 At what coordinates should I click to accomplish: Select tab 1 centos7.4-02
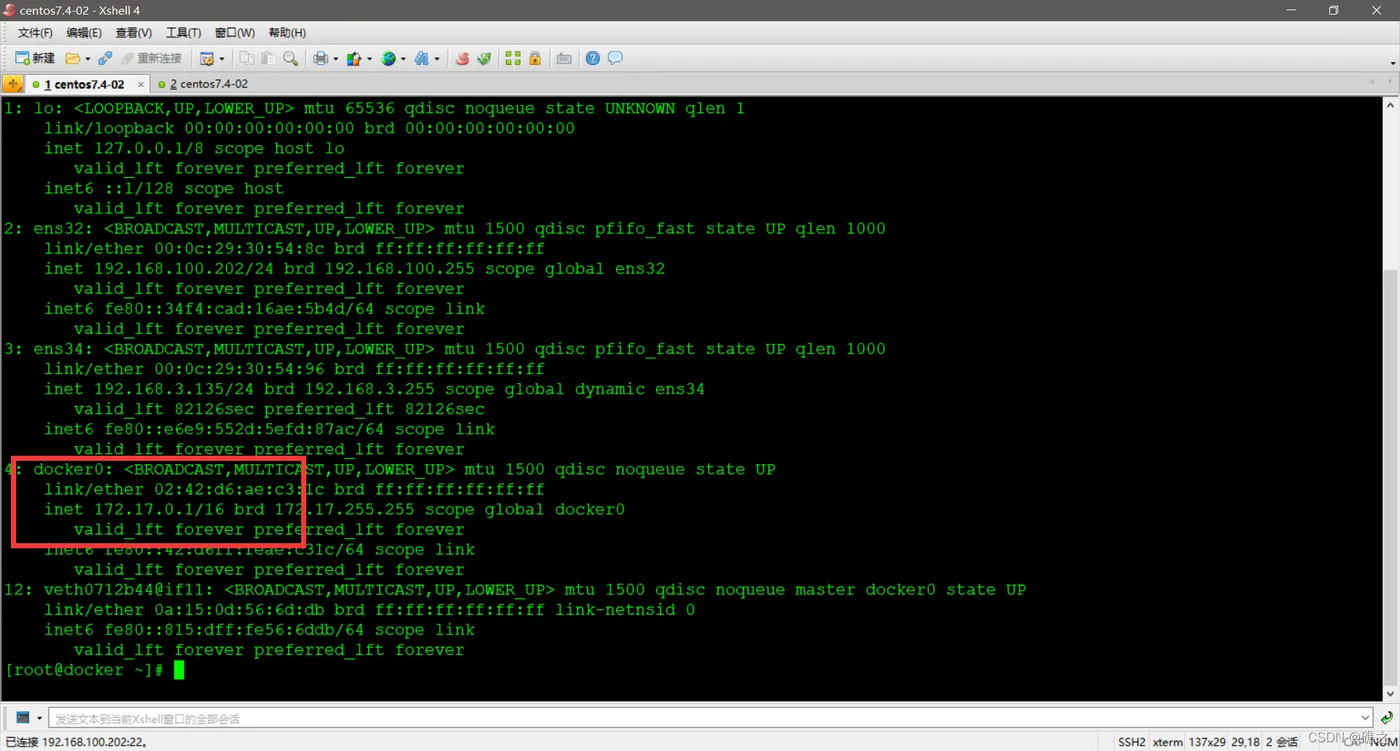[83, 84]
